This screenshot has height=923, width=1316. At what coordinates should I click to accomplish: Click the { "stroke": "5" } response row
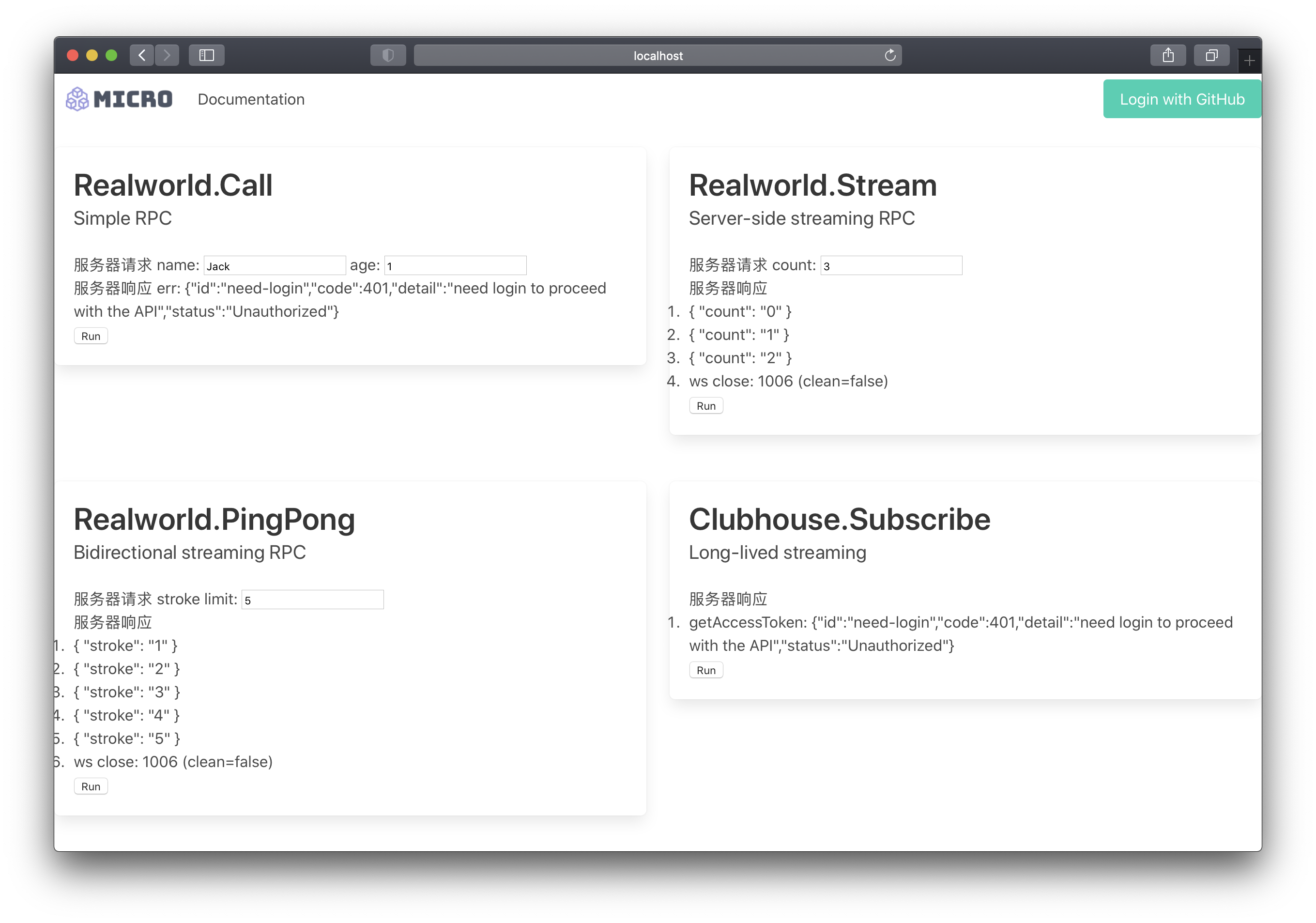coord(127,738)
